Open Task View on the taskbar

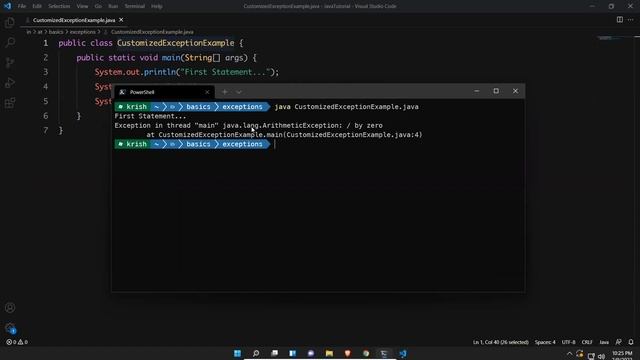coord(274,353)
